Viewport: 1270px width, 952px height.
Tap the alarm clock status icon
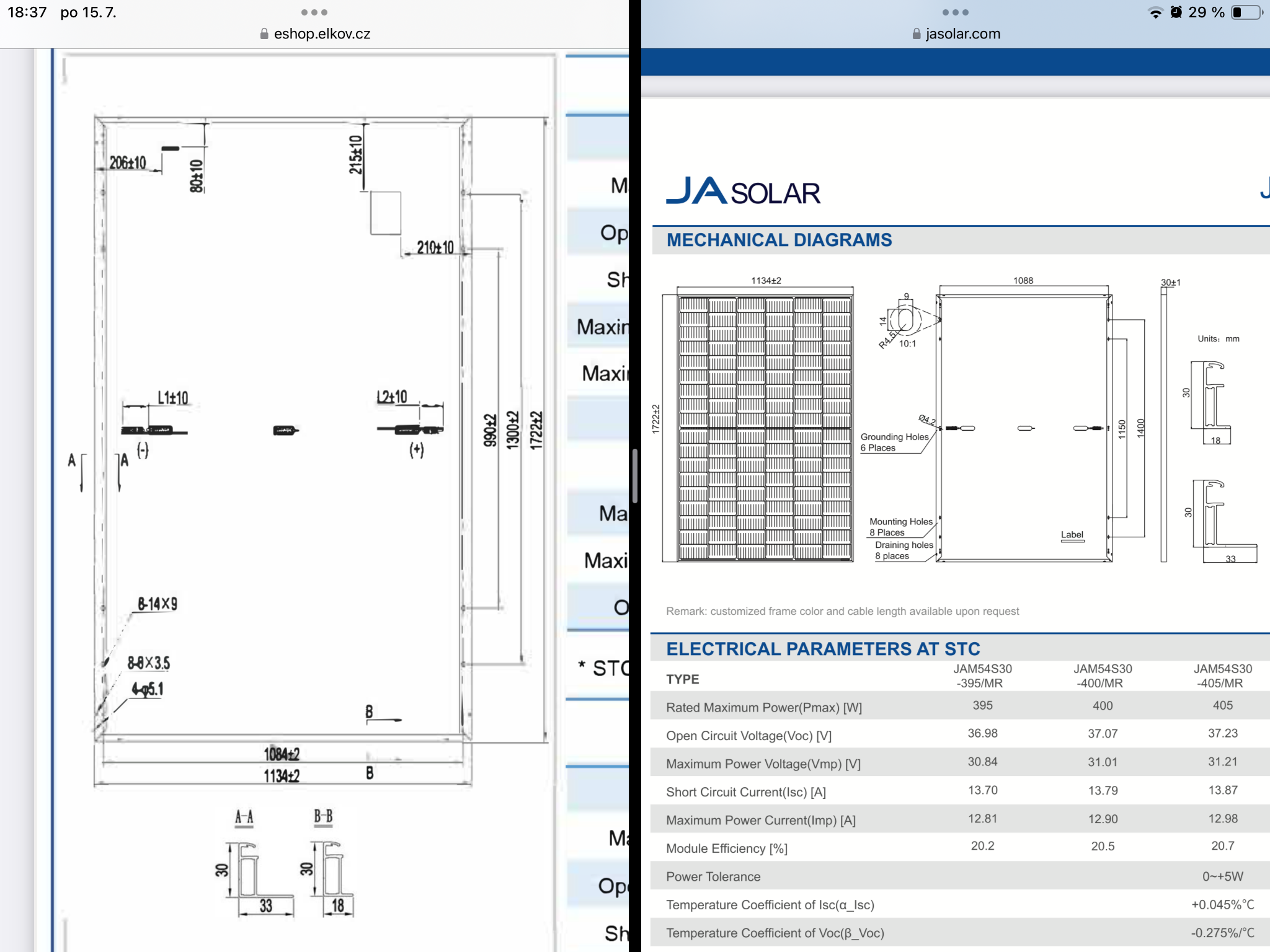(1176, 12)
